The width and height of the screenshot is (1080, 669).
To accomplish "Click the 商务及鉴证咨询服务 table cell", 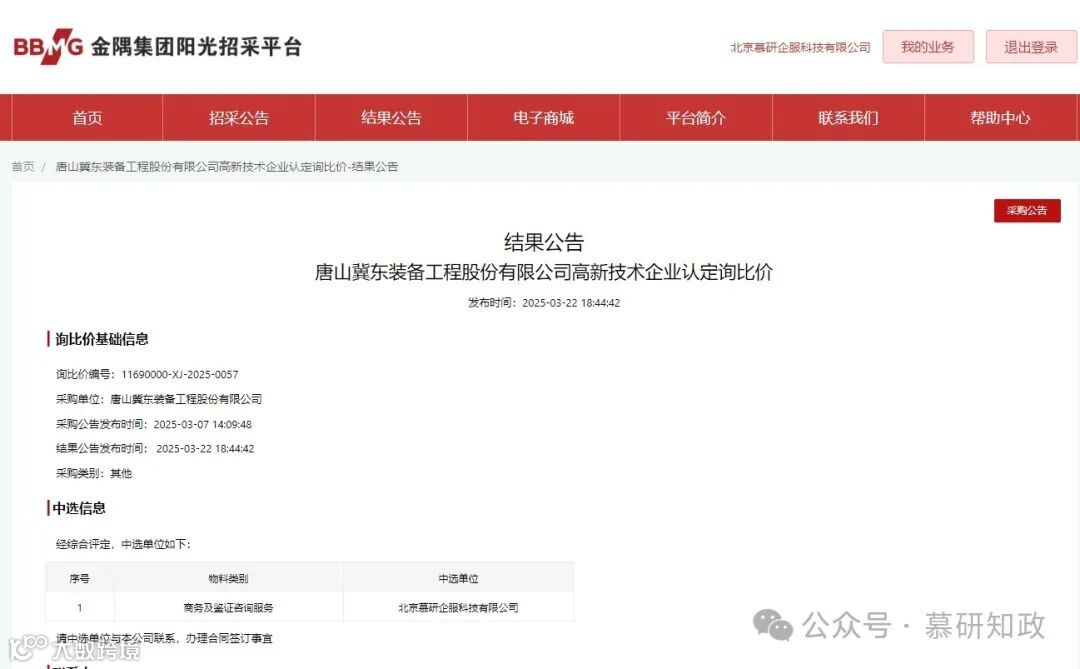I will [x=228, y=608].
